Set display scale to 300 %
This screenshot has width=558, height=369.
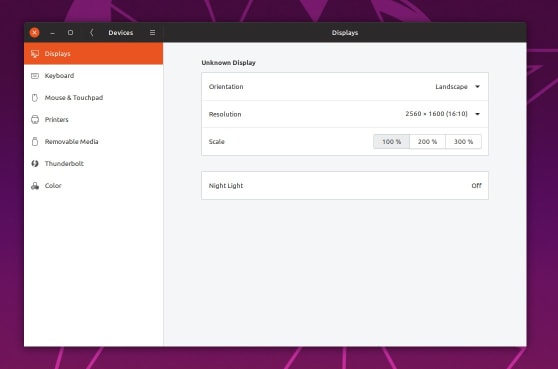click(463, 142)
